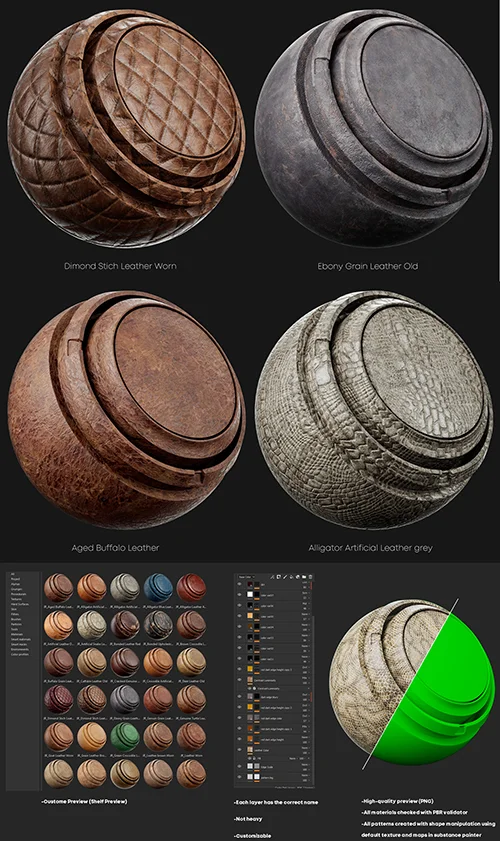The height and width of the screenshot is (841, 500).
Task: Click the white thumbnail of color var07 layer
Action: (250, 594)
